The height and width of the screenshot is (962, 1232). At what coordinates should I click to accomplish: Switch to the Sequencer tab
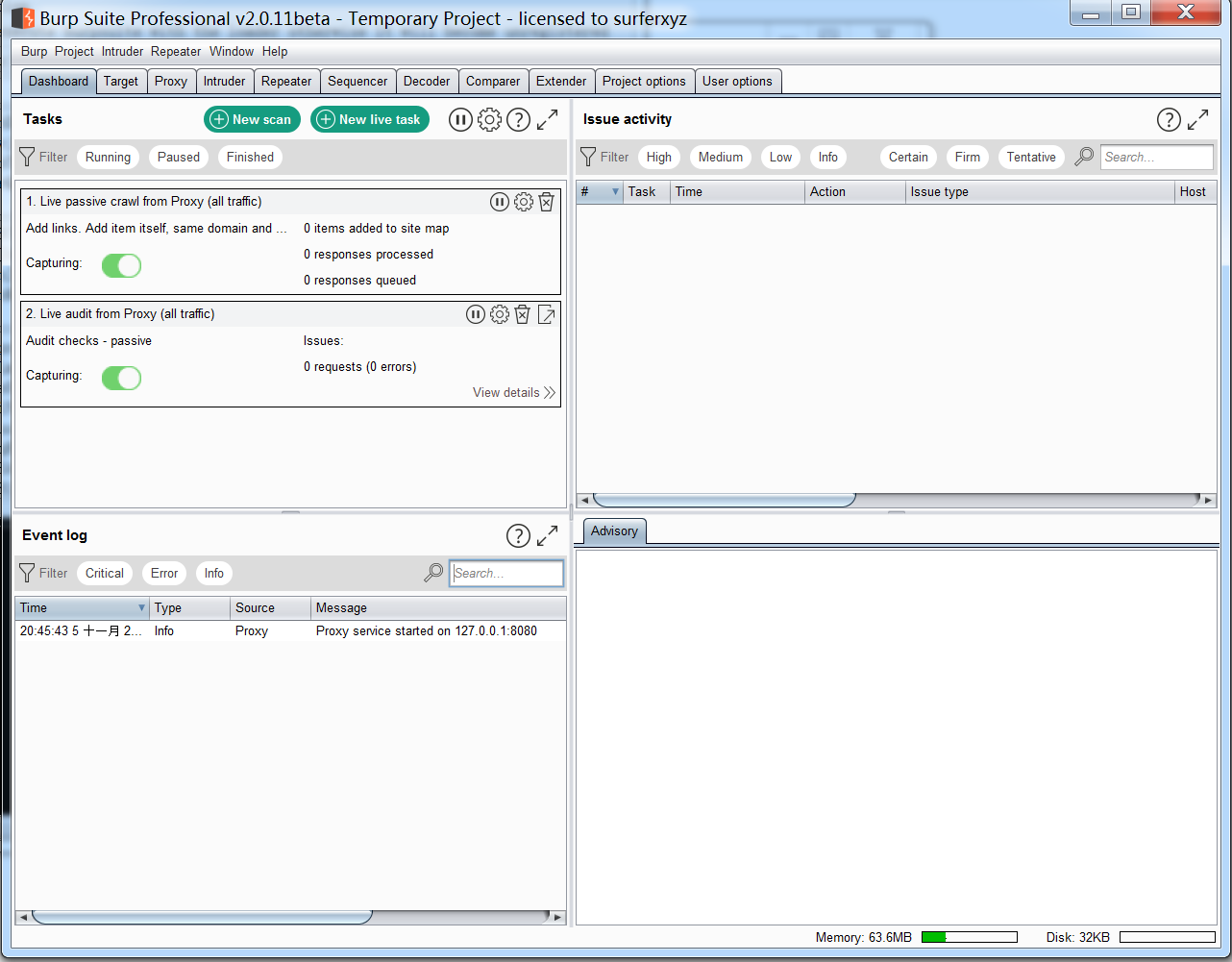(x=357, y=82)
